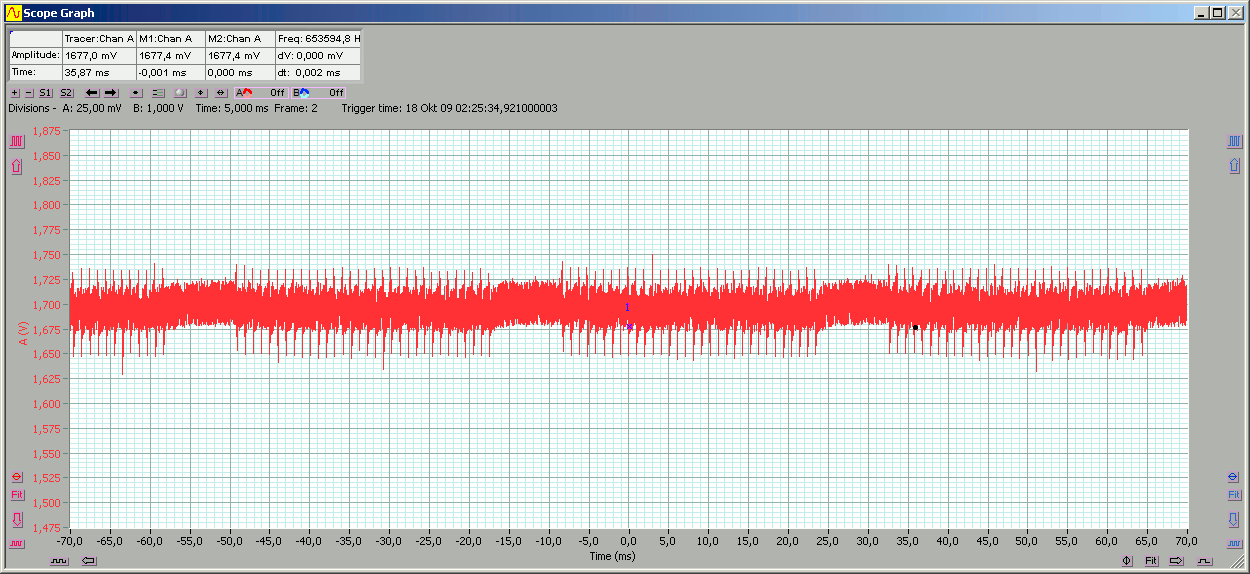Click blue channel B expand waveform icon at bottom
The image size is (1250, 574).
1234,543
